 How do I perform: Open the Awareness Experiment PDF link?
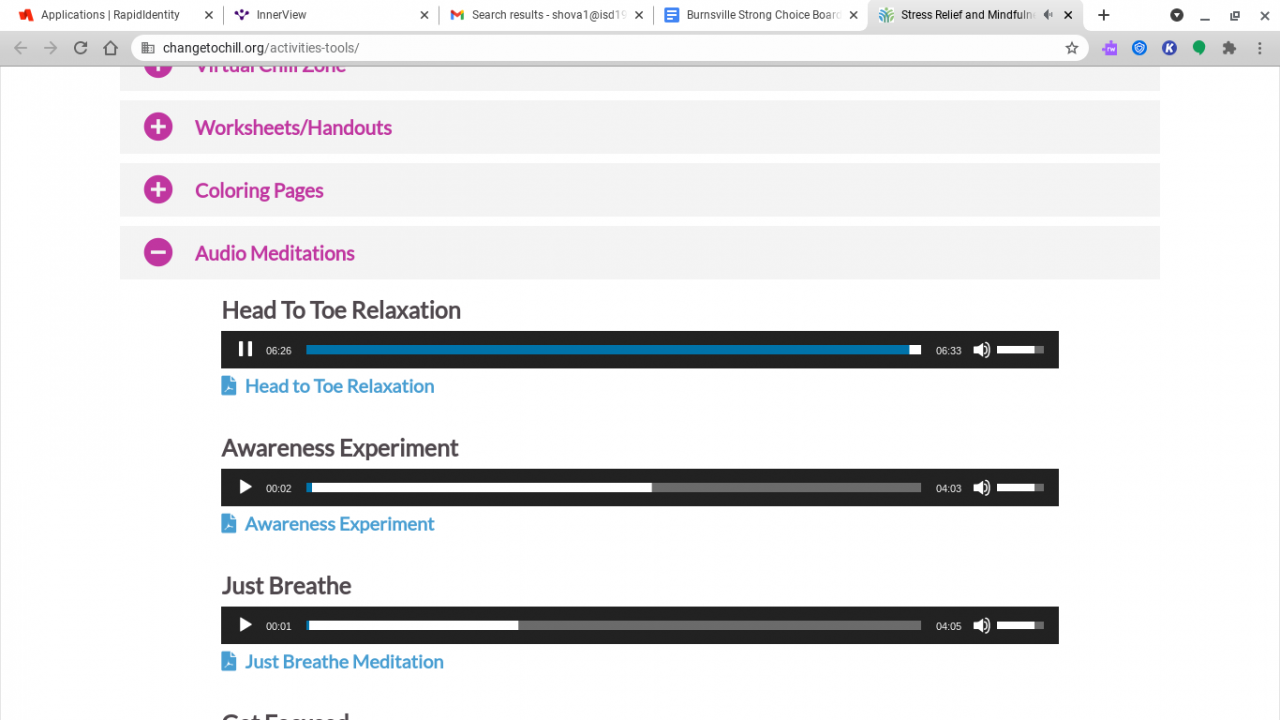coord(339,524)
